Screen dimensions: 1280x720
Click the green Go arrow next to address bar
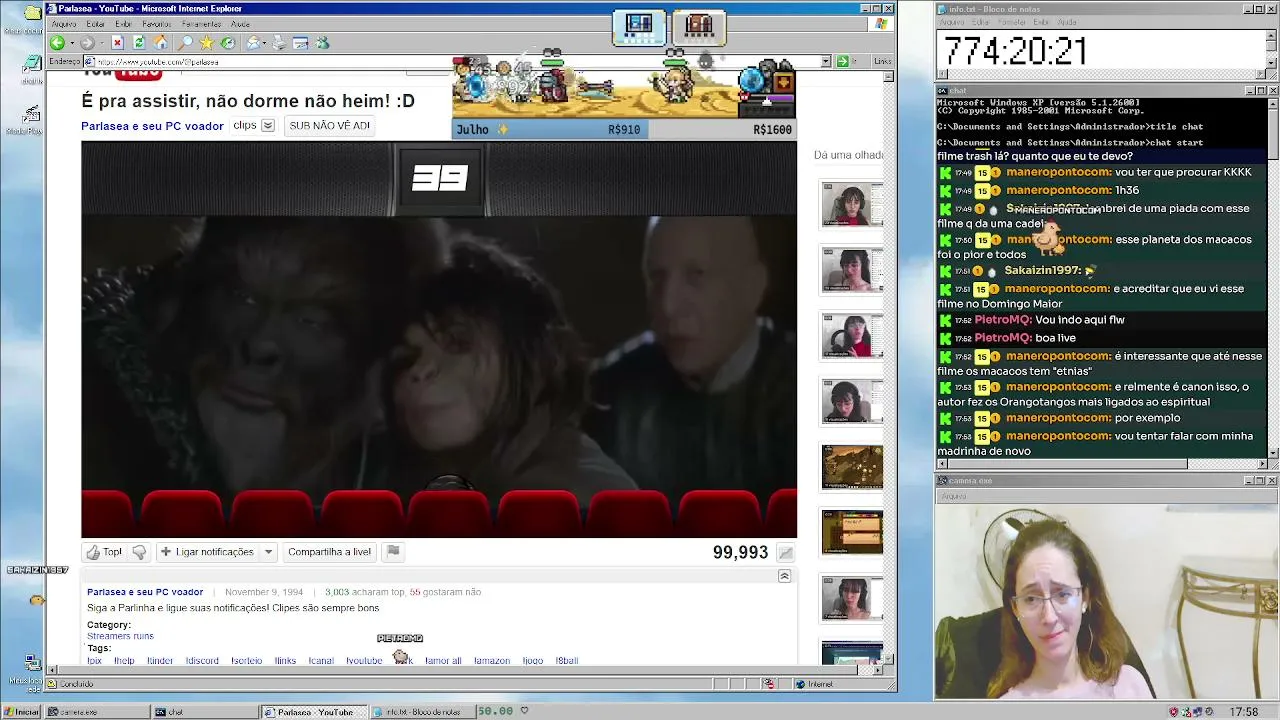[x=842, y=61]
